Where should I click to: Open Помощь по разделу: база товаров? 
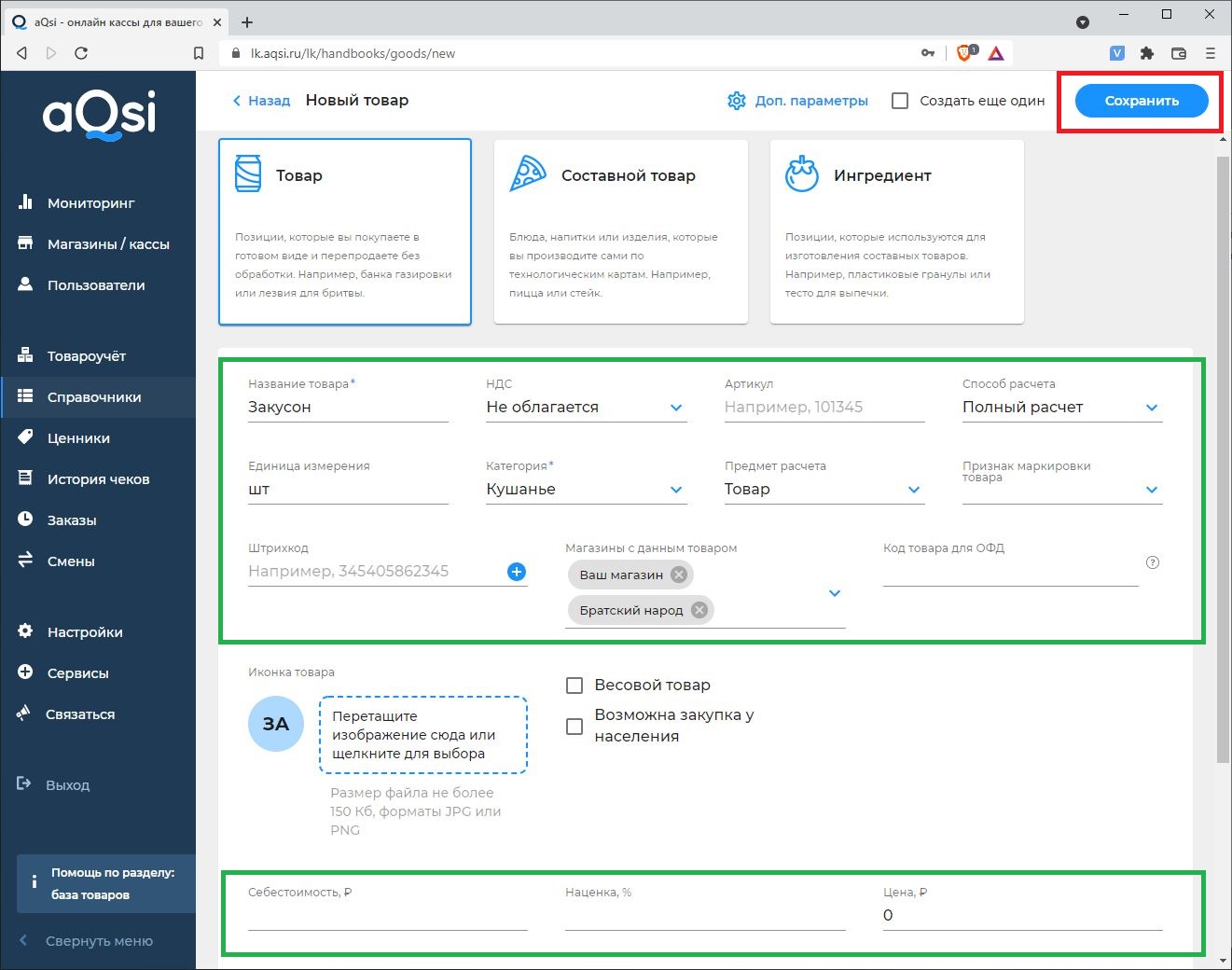[106, 883]
